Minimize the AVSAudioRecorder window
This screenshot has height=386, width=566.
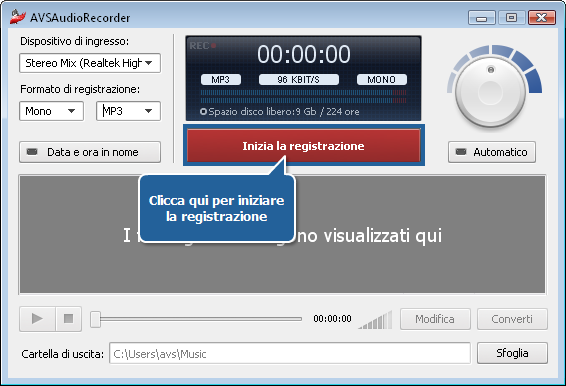click(x=482, y=17)
